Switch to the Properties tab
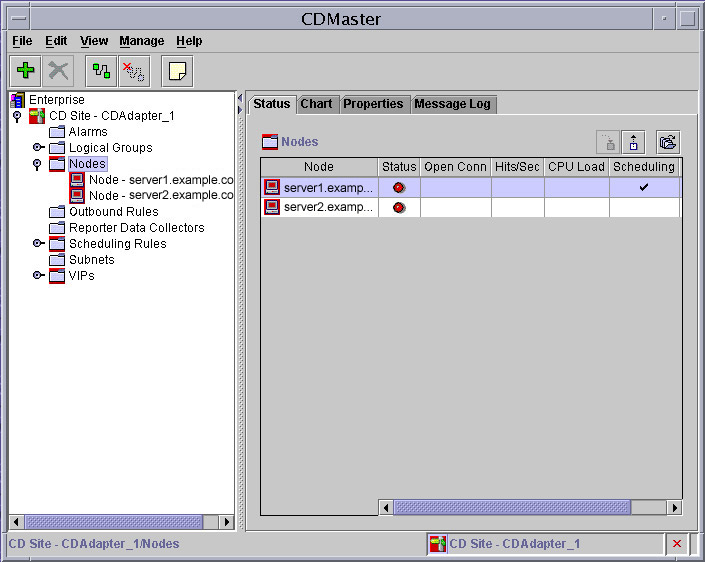Viewport: 705px width, 562px height. (373, 104)
